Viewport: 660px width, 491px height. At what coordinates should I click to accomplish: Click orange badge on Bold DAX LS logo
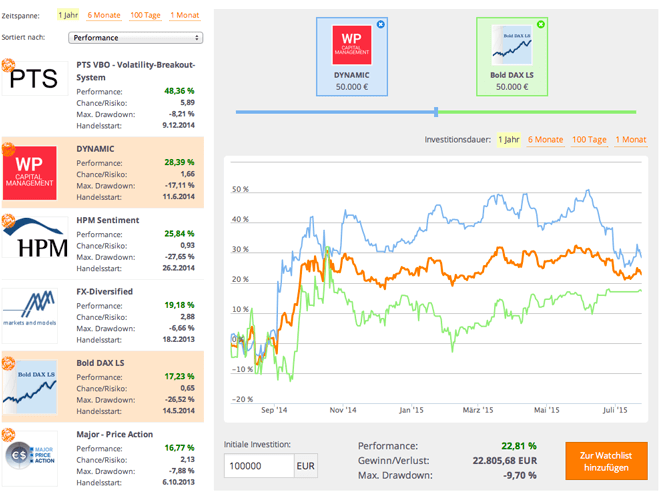(8, 363)
